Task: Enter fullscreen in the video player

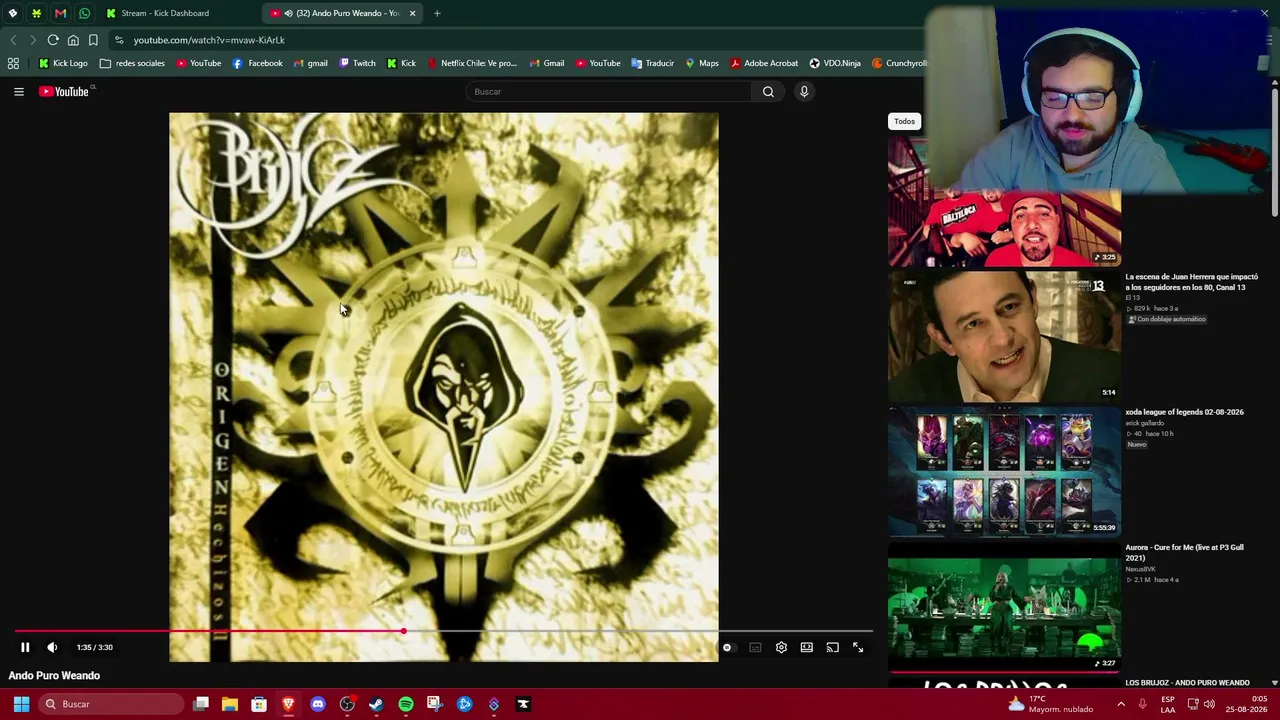Action: point(858,647)
